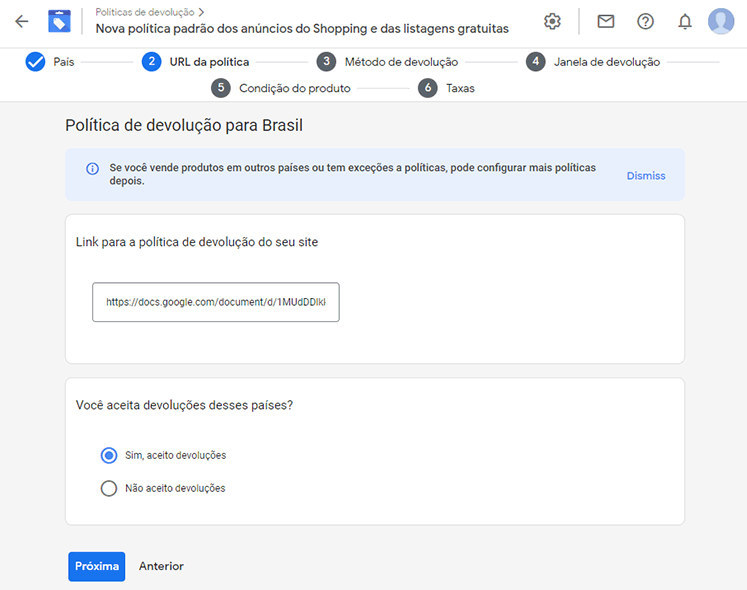
Task: Open the settings gear icon
Action: click(552, 21)
